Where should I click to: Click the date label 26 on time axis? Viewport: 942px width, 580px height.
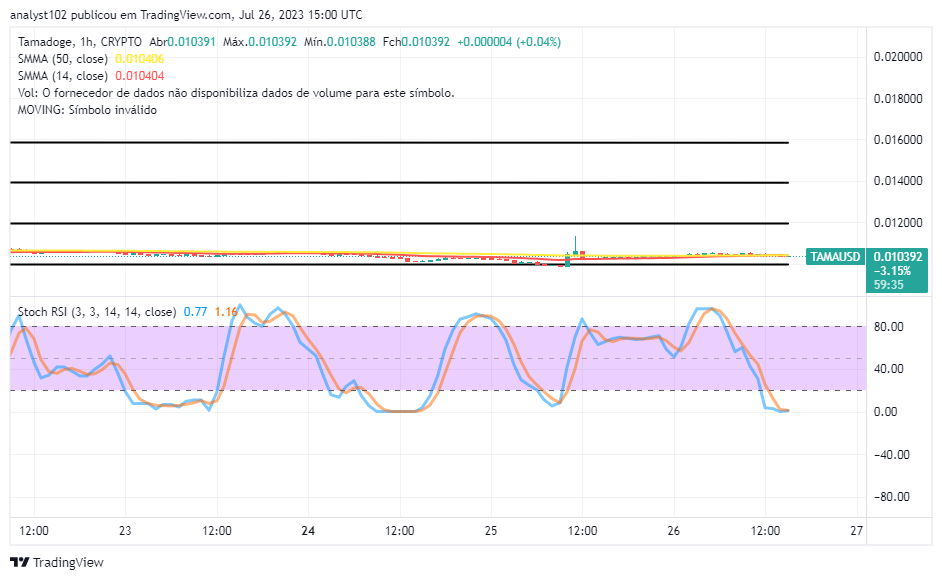click(673, 531)
